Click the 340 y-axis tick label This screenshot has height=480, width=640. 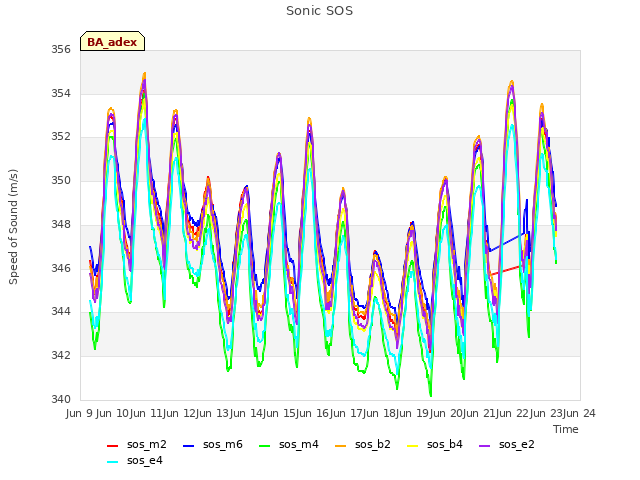[61, 399]
